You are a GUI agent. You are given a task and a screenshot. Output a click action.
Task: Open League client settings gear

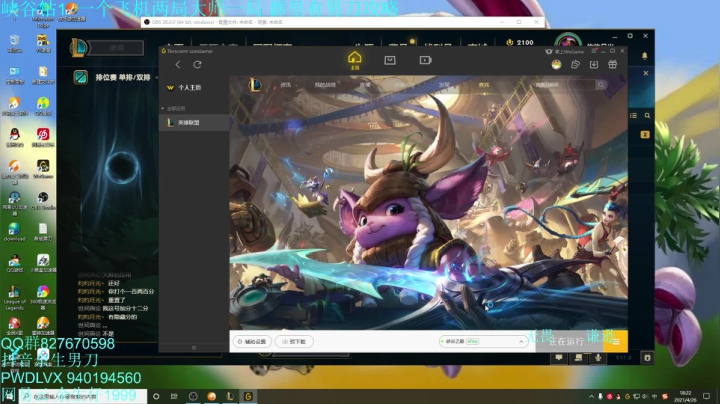tap(630, 36)
